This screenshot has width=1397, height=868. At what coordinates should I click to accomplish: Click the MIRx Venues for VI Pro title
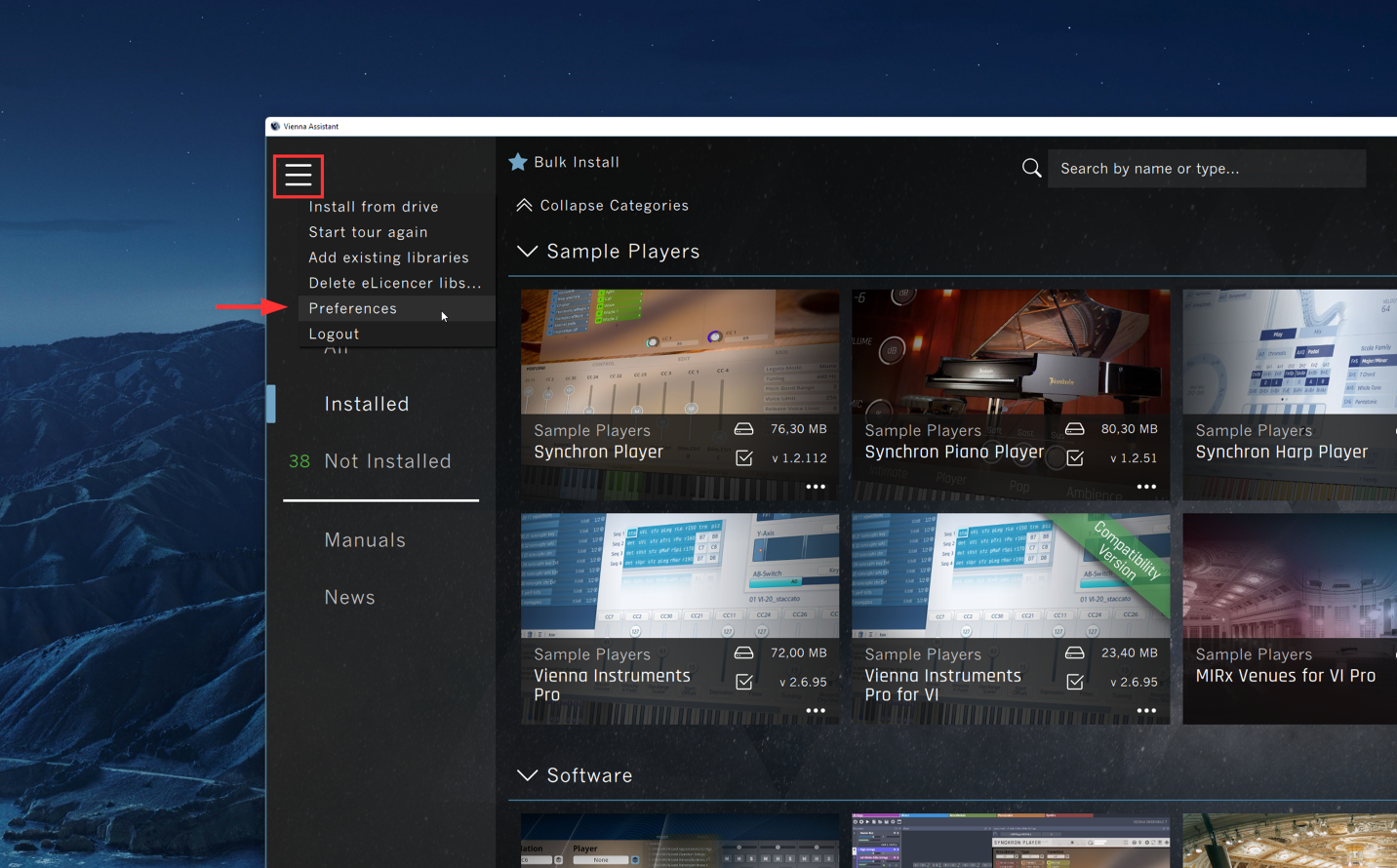(x=1286, y=676)
